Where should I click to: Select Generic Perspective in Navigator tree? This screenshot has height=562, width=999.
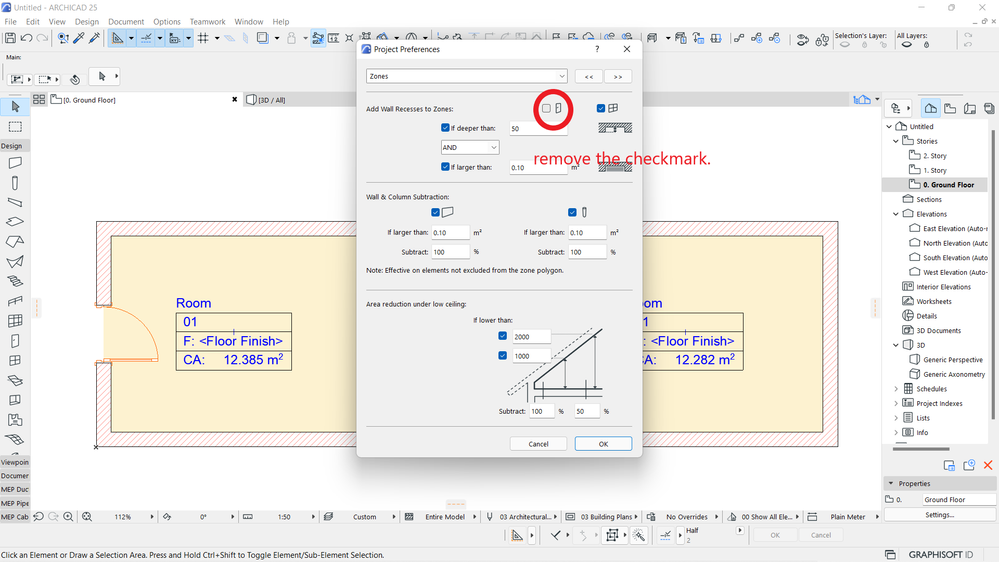point(952,359)
